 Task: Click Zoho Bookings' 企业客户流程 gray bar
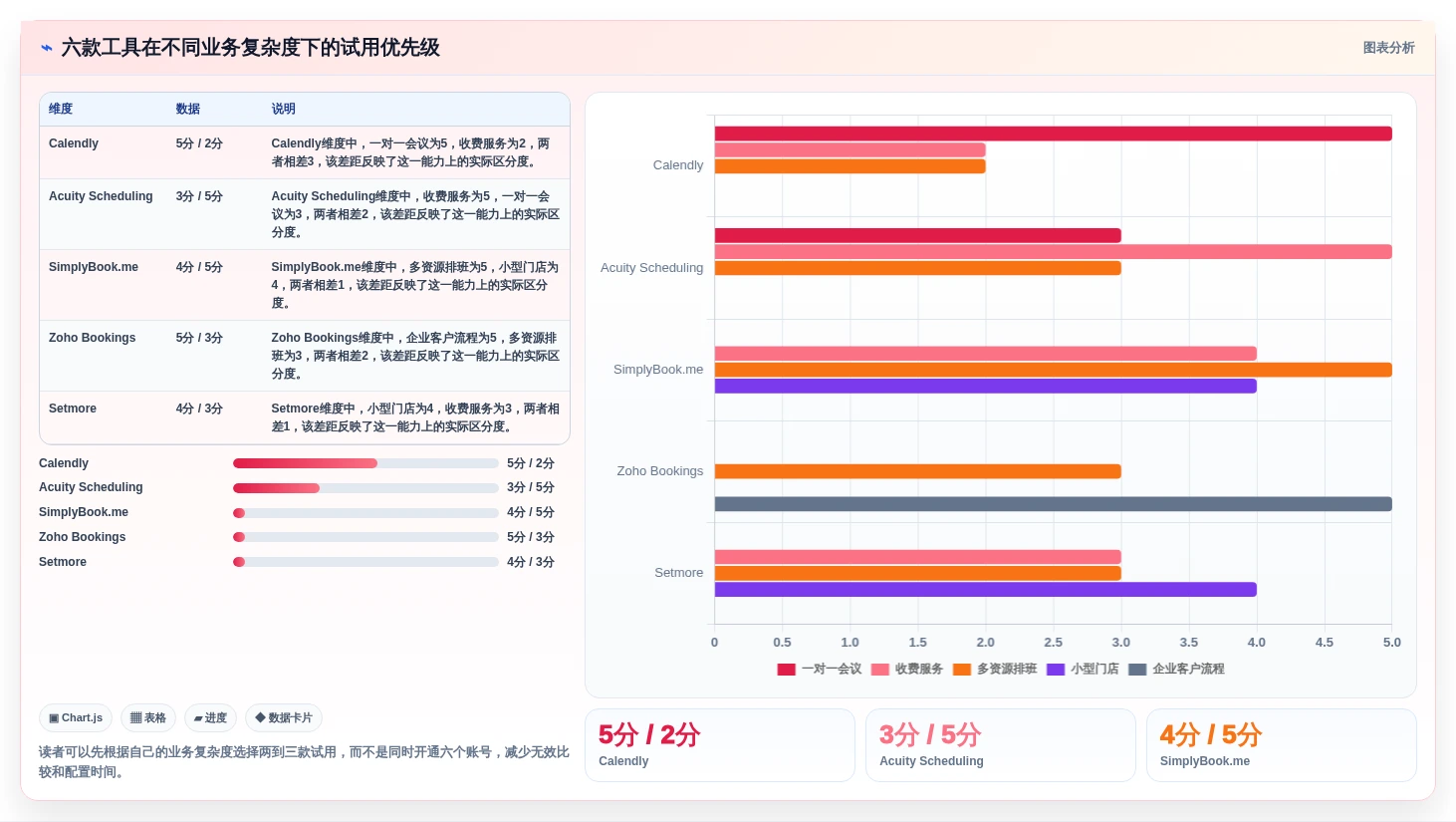coord(1053,504)
